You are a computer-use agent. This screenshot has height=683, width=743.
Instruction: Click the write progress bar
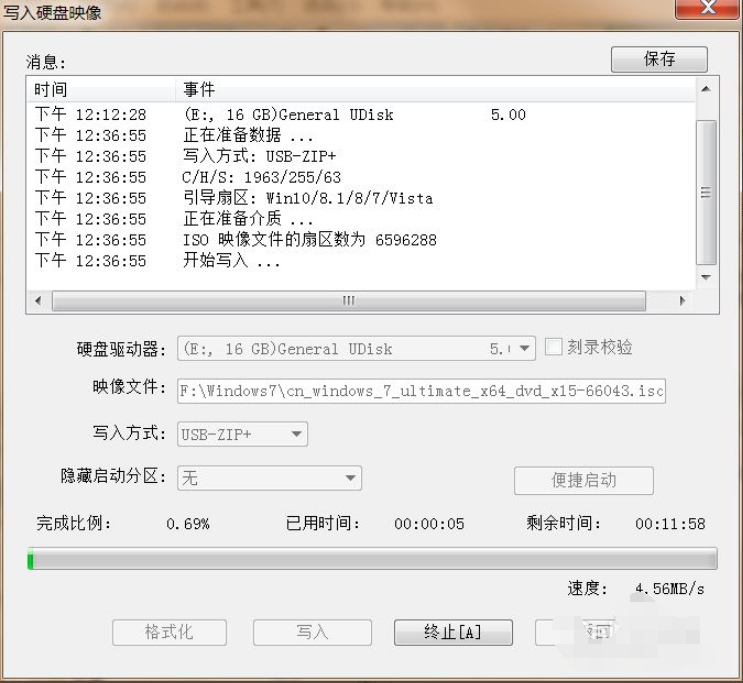[372, 559]
